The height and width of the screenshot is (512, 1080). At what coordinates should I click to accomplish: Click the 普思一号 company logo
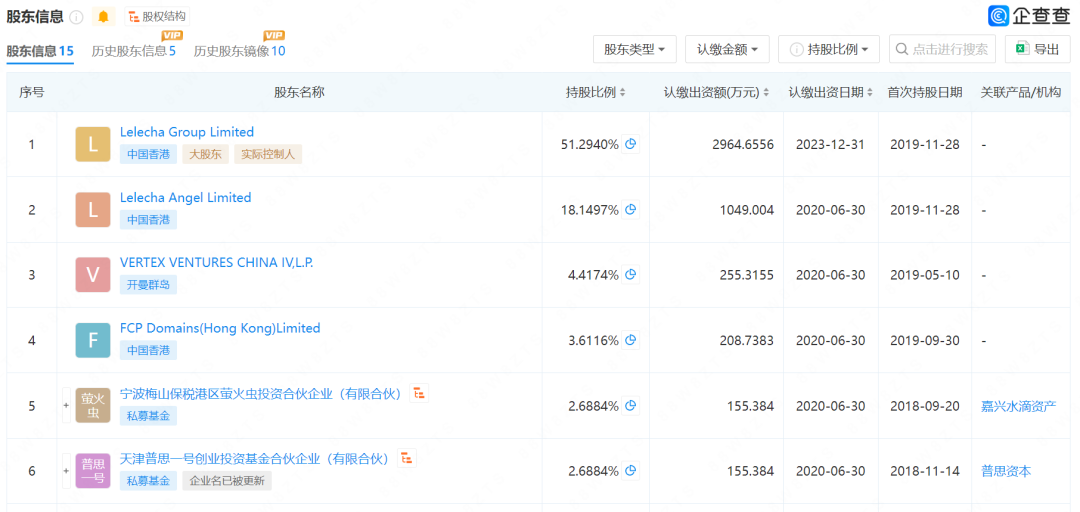[93, 471]
